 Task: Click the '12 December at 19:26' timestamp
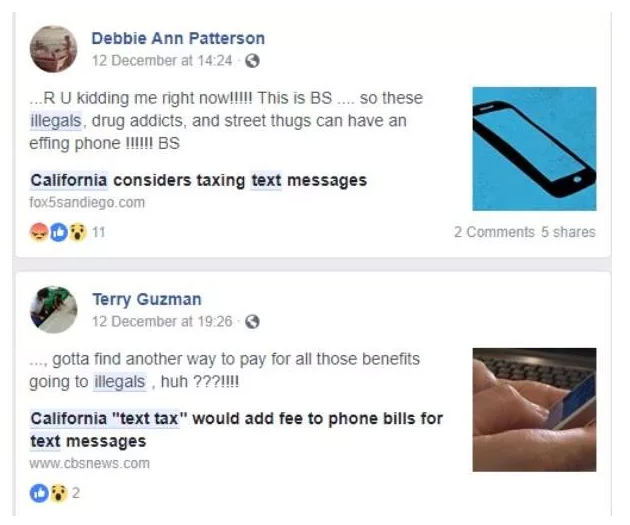coord(162,321)
